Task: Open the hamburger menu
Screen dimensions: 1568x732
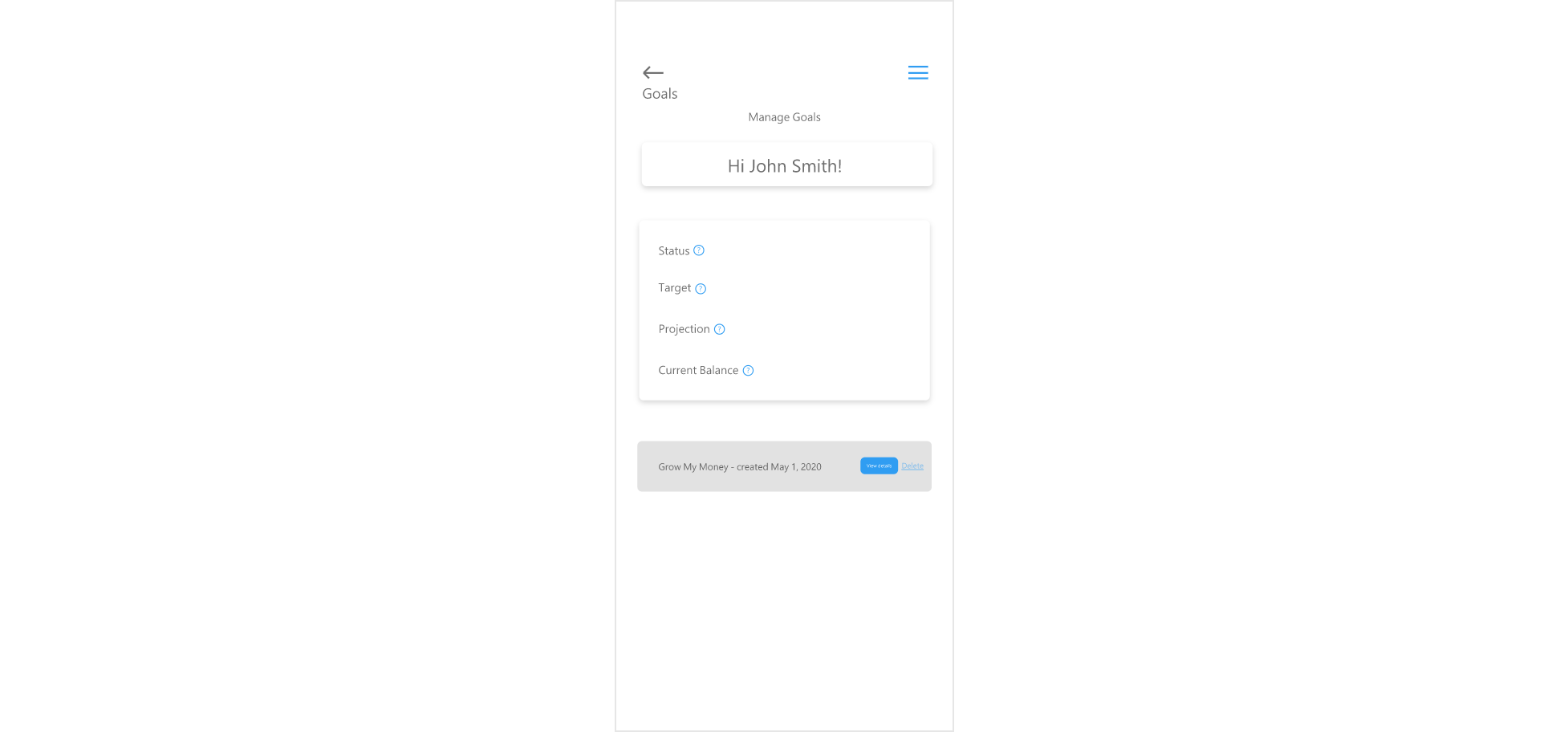Action: coord(918,73)
